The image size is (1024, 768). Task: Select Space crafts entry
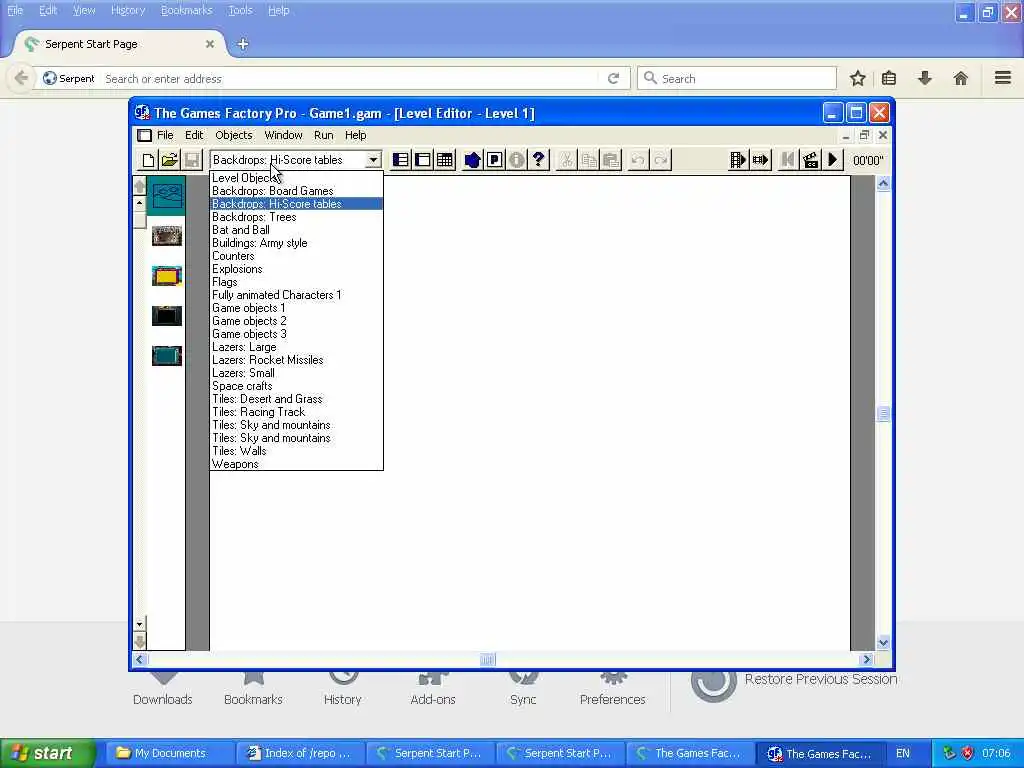(296, 386)
